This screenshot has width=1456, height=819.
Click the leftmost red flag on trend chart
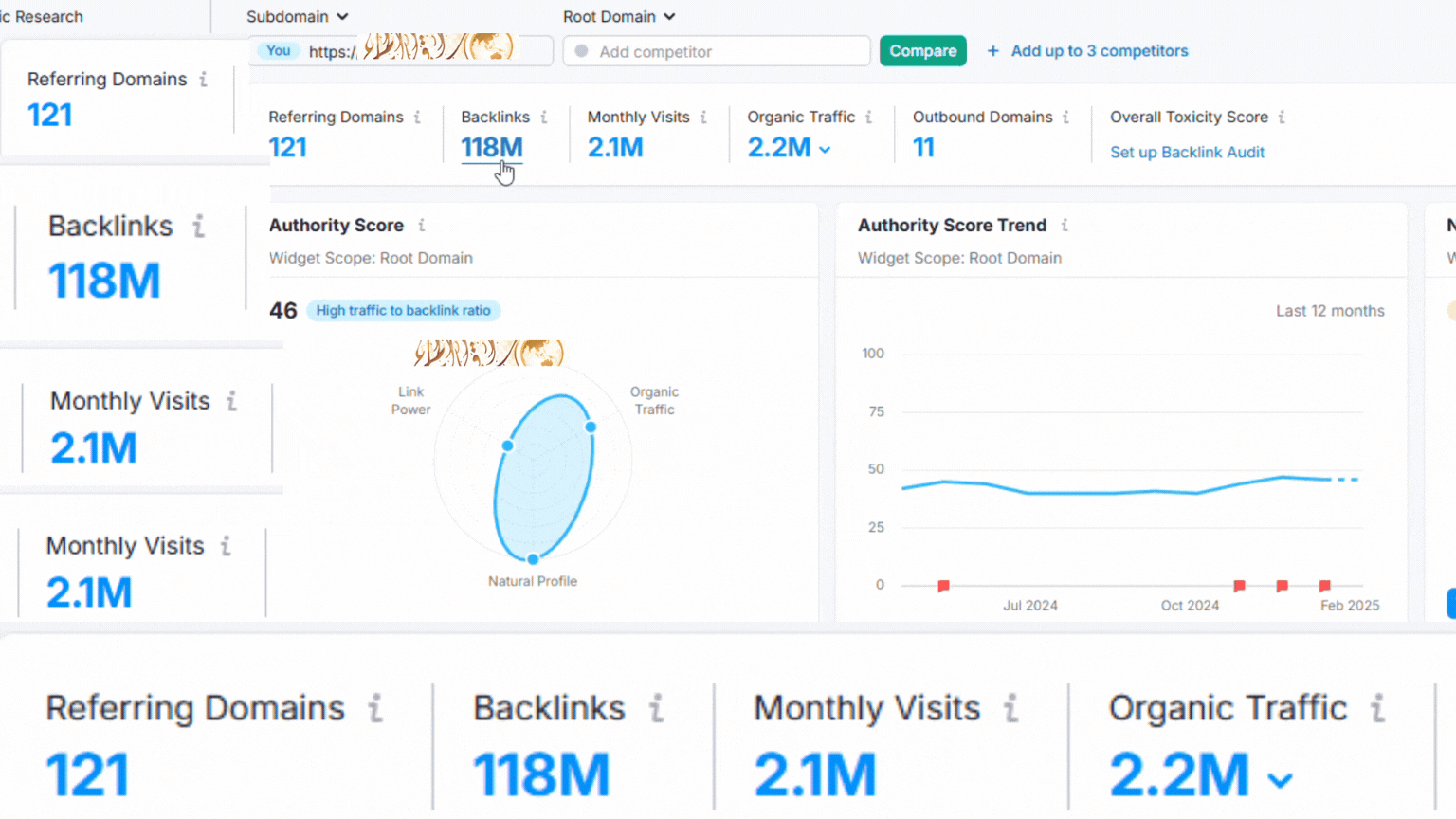[x=943, y=586]
